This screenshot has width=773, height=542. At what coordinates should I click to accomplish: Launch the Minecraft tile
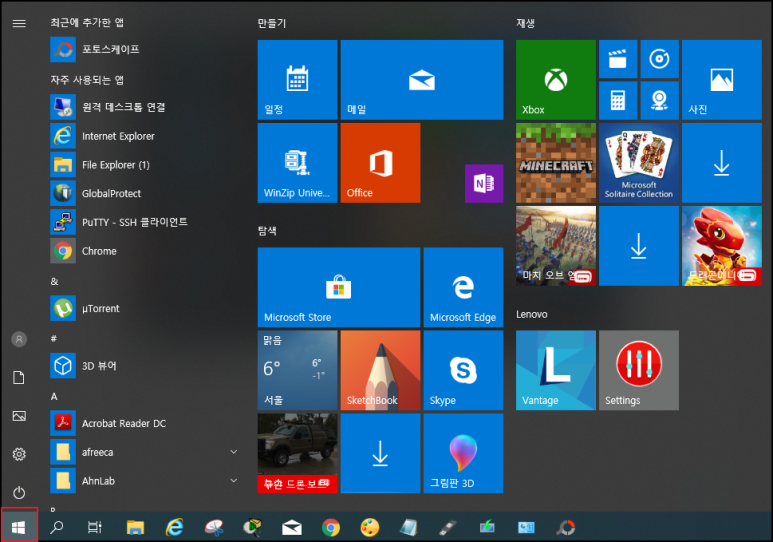point(556,163)
